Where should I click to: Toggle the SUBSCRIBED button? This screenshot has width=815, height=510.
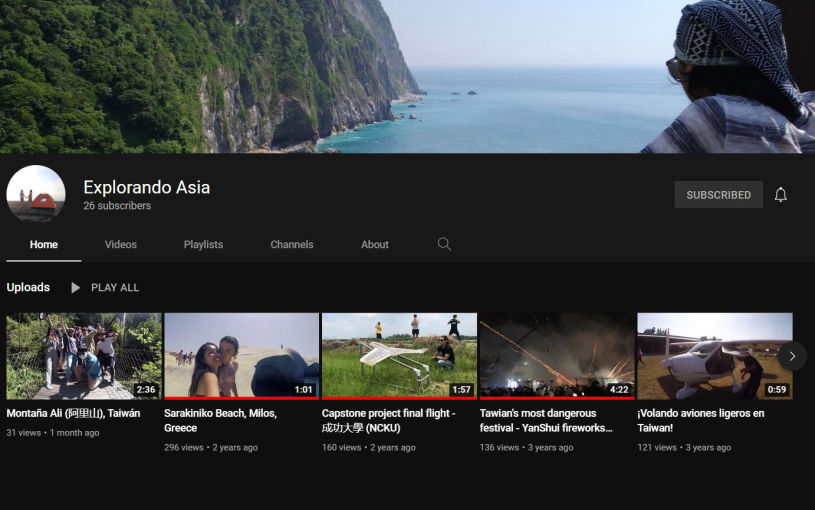[718, 194]
